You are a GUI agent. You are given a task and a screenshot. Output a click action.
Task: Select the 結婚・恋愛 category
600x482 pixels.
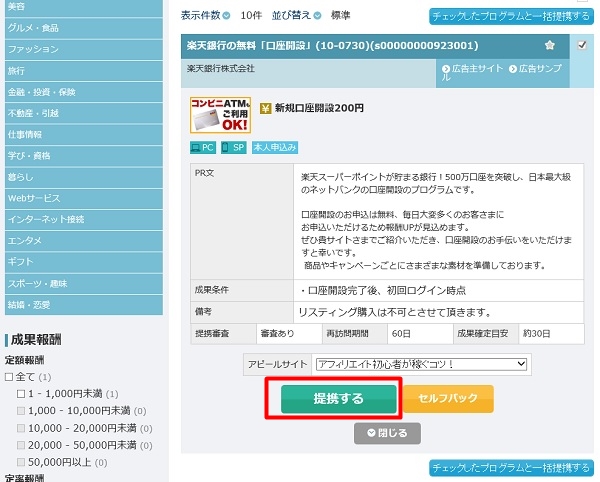84,305
